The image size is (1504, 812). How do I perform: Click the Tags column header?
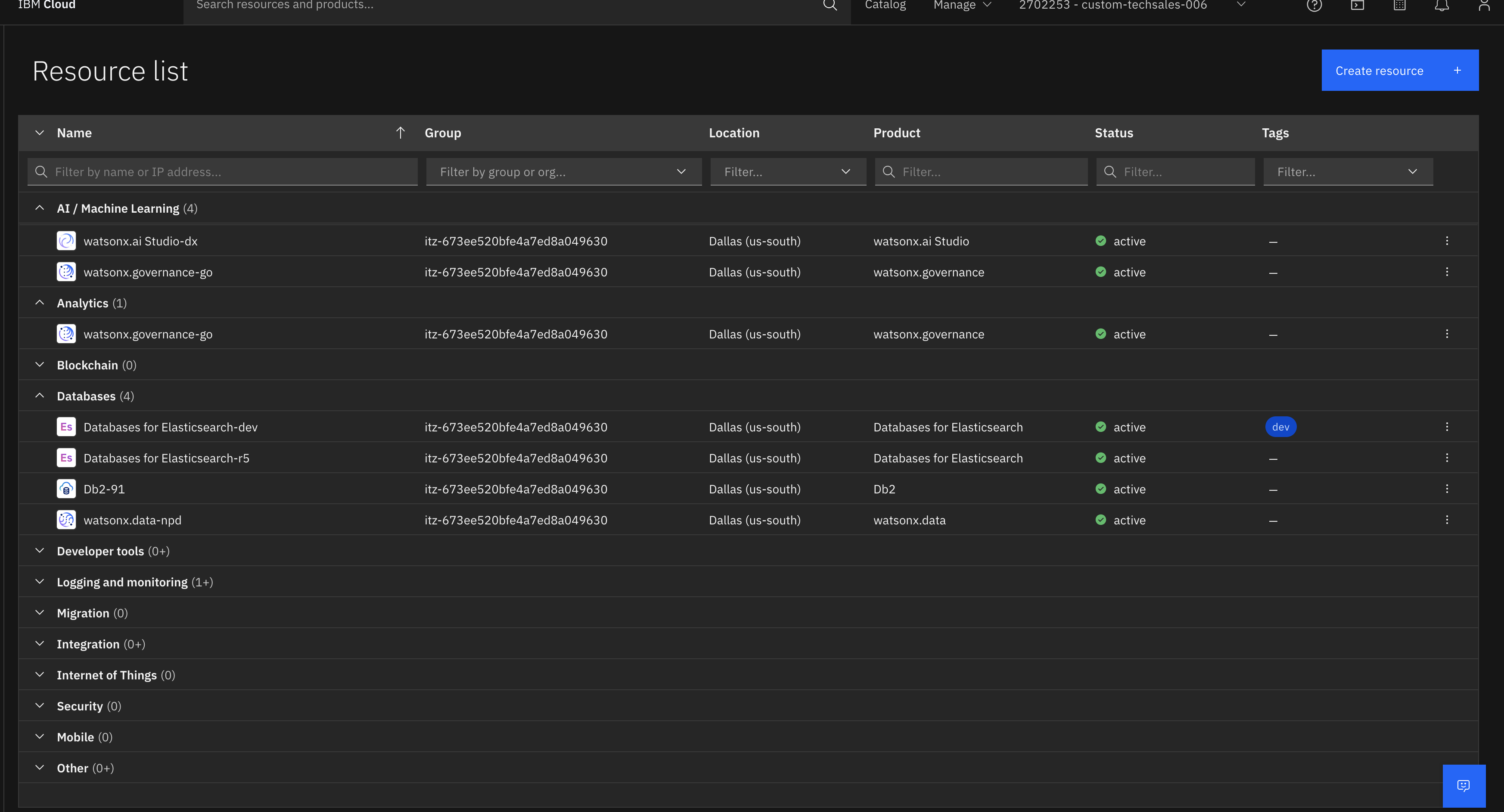[1275, 133]
